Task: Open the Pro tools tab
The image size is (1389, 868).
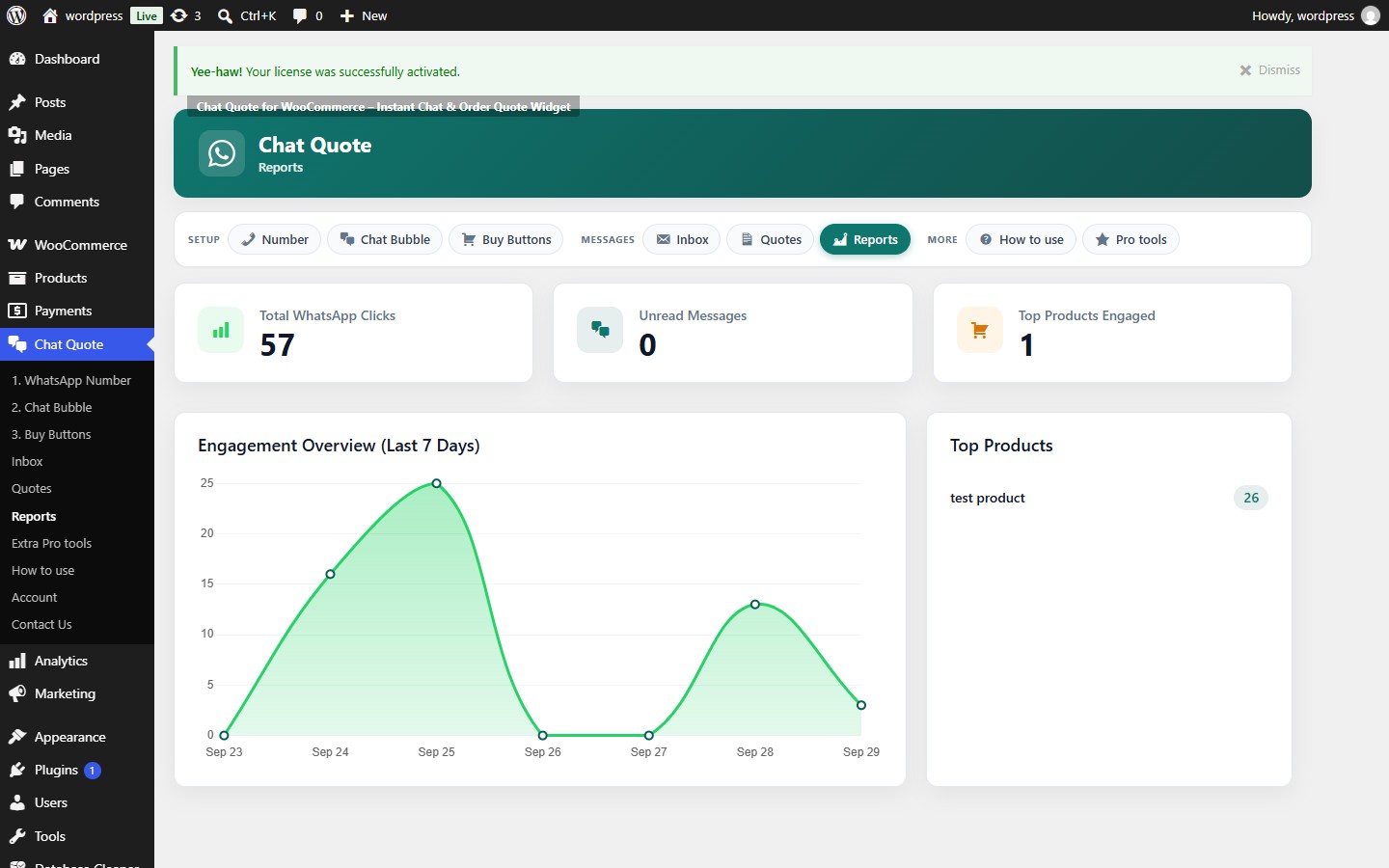Action: coord(1130,239)
